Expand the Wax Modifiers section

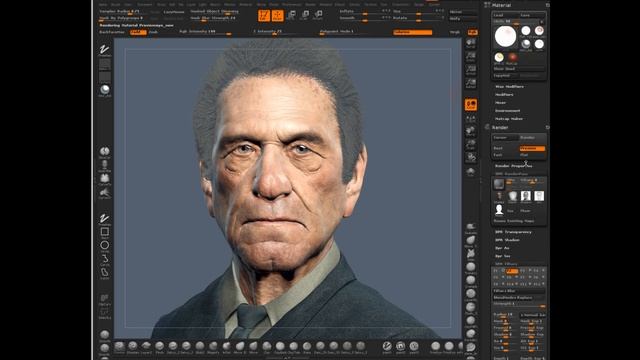[x=509, y=87]
